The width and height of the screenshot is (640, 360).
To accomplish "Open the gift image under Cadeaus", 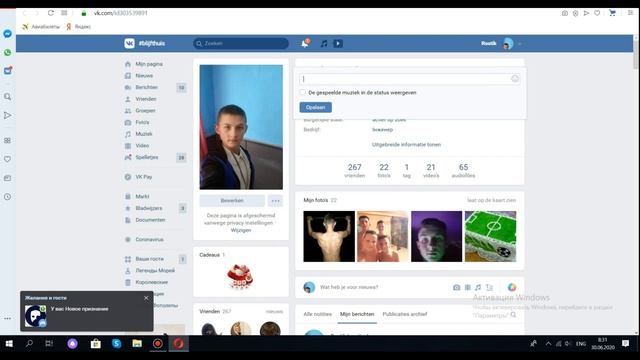I will tap(240, 277).
